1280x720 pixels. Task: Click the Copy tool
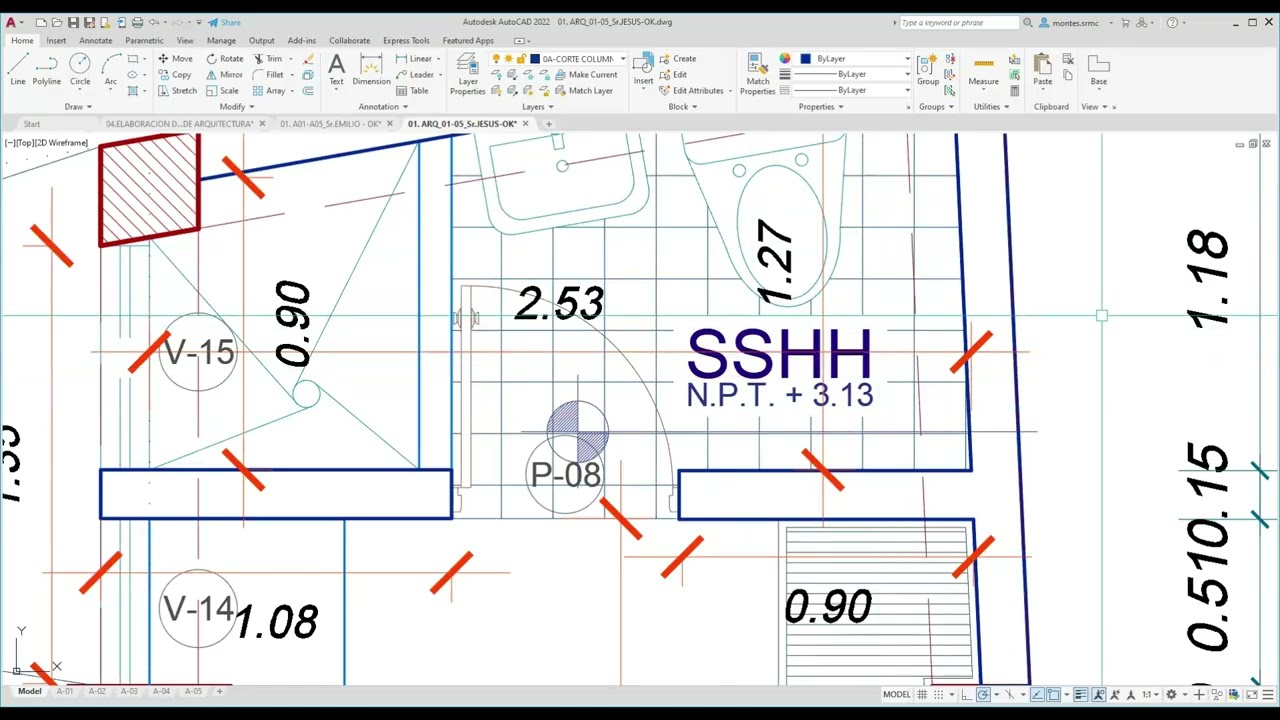click(175, 75)
